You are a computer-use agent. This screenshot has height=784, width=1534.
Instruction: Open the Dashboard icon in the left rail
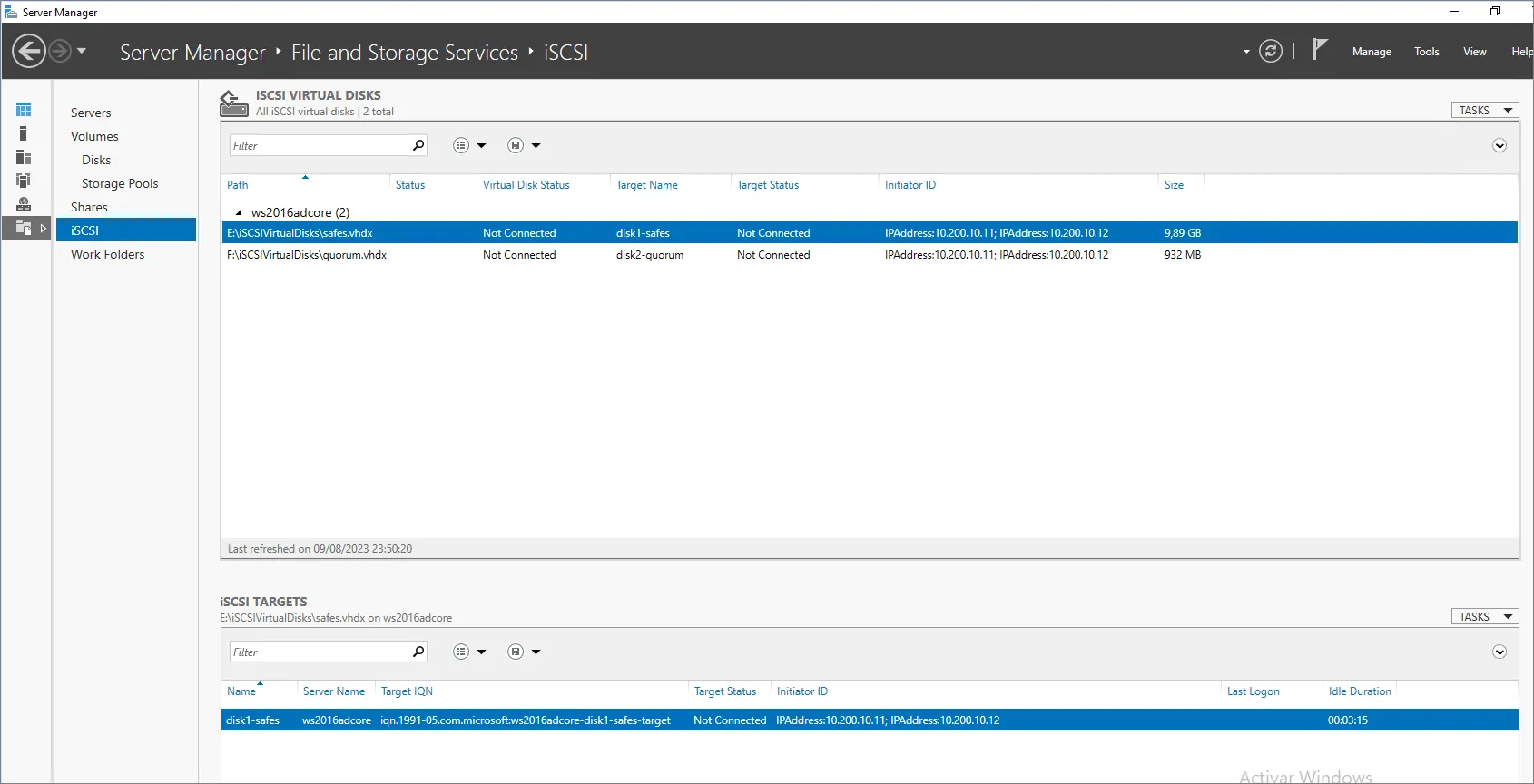[x=24, y=110]
